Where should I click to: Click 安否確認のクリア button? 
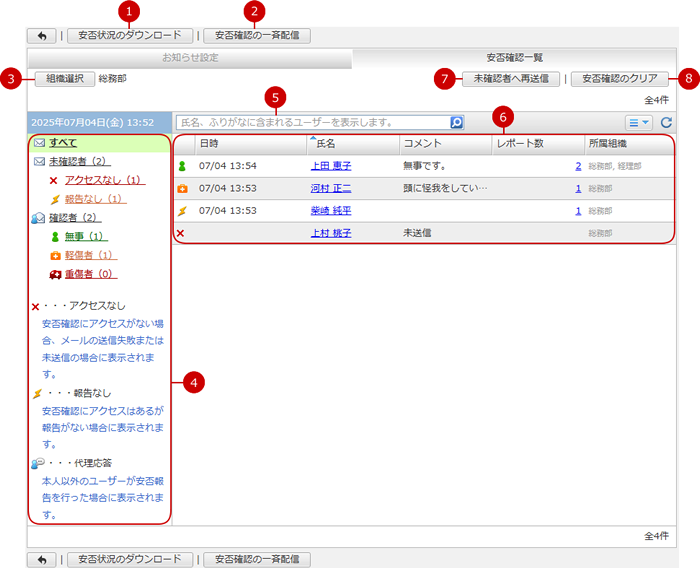620,79
